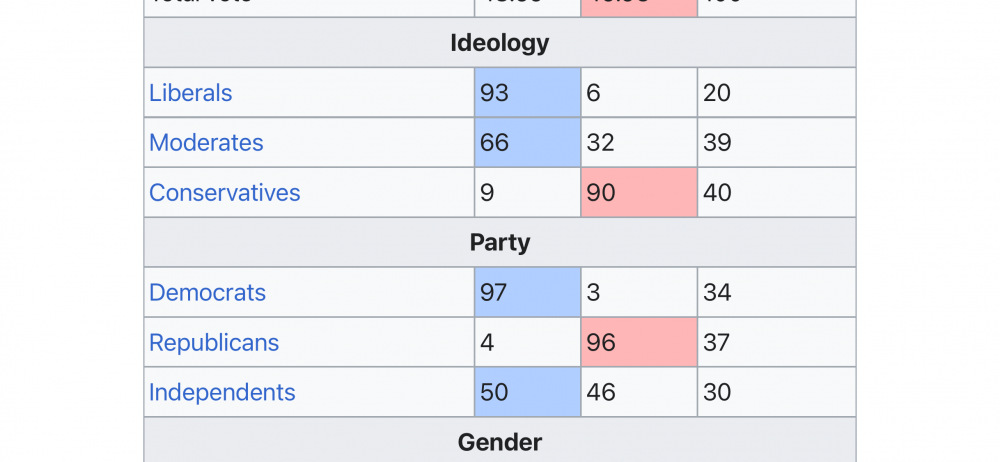The width and height of the screenshot is (1000, 462).
Task: Select the cell with 46 in Independents row
Action: tap(638, 393)
